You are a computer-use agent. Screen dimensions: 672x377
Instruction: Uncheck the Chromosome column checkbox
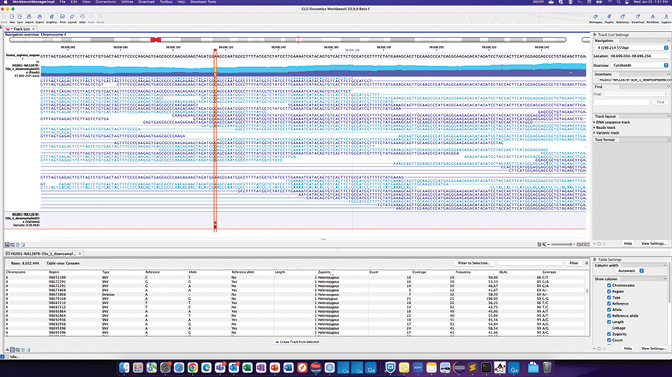click(x=609, y=285)
